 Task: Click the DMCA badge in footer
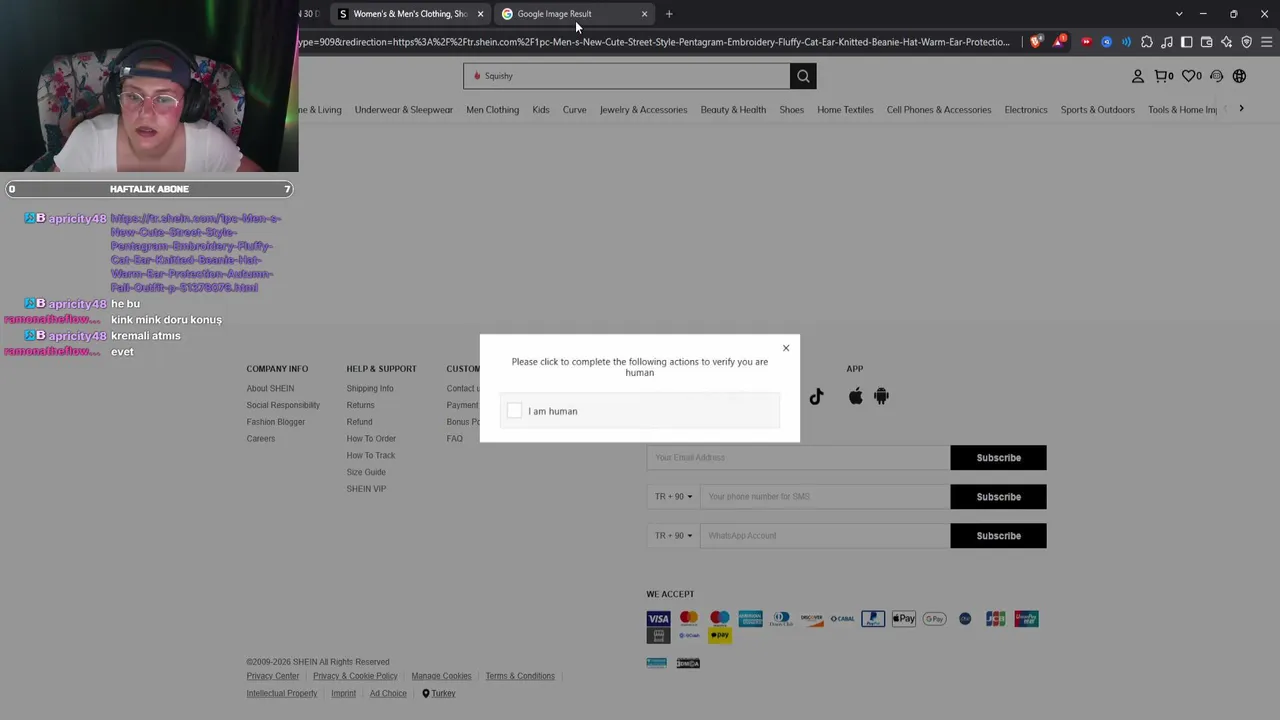point(688,663)
